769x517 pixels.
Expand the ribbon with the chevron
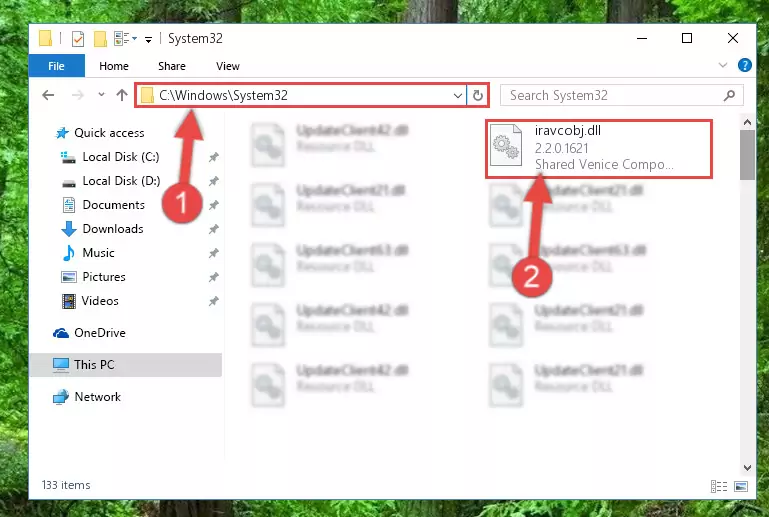[722, 65]
